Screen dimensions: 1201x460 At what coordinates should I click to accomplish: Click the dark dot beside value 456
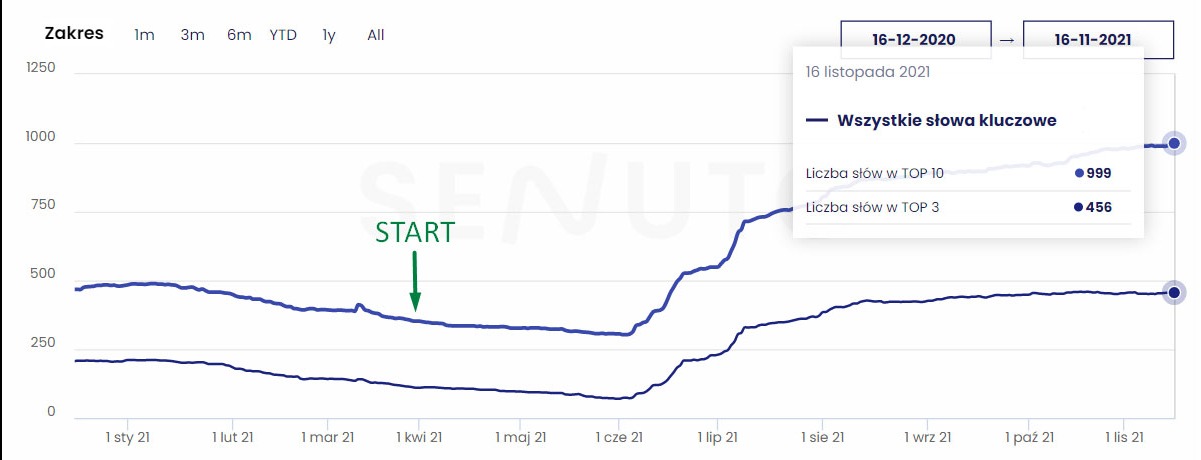[x=1079, y=208]
